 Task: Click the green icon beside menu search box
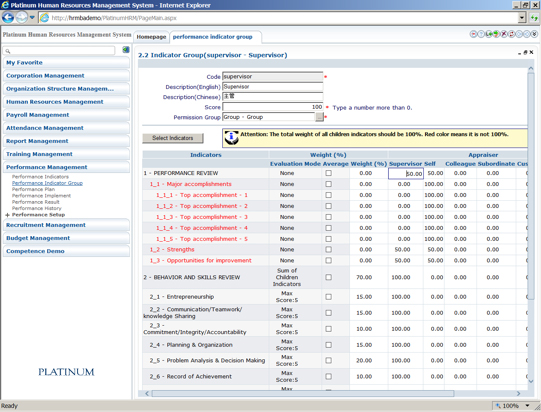click(x=126, y=50)
